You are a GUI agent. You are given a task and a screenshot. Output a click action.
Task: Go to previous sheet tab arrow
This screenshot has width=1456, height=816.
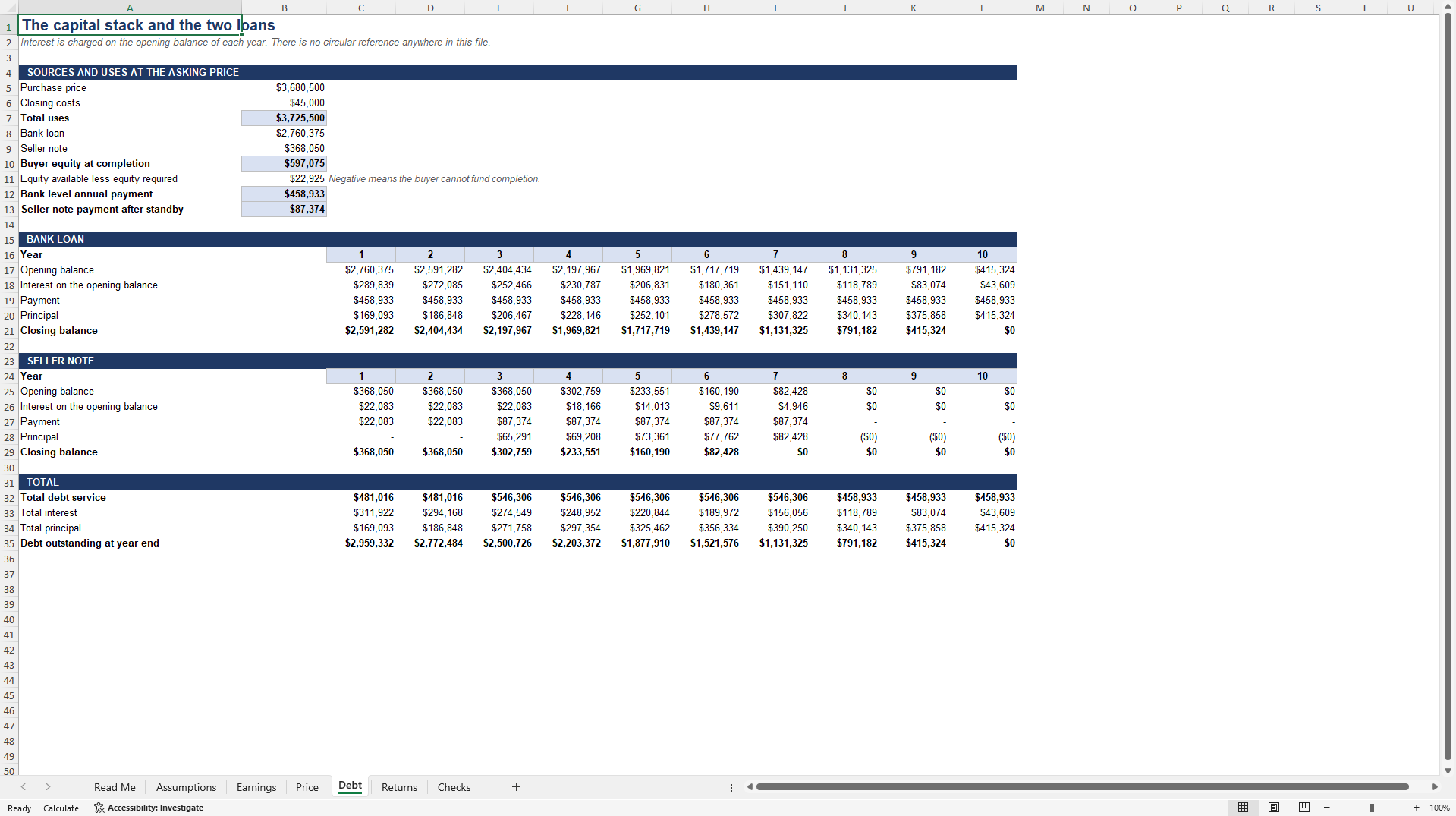point(24,787)
